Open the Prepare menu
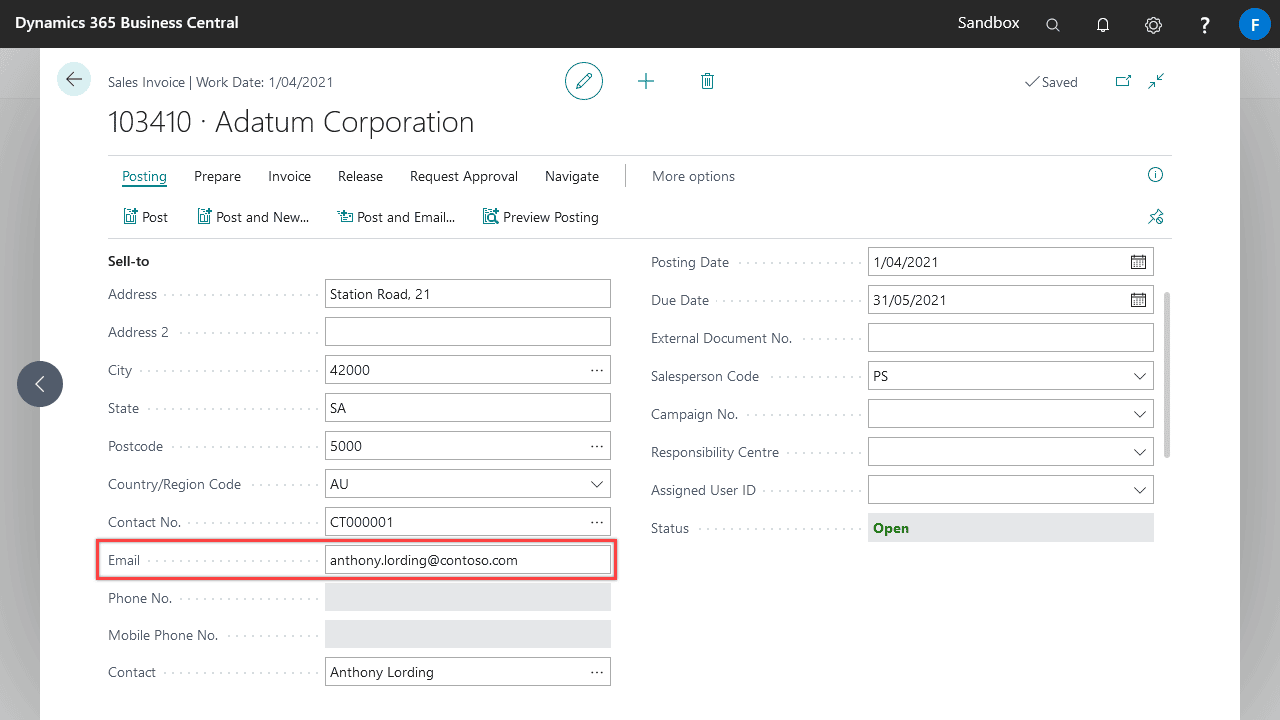1280x720 pixels. (217, 176)
